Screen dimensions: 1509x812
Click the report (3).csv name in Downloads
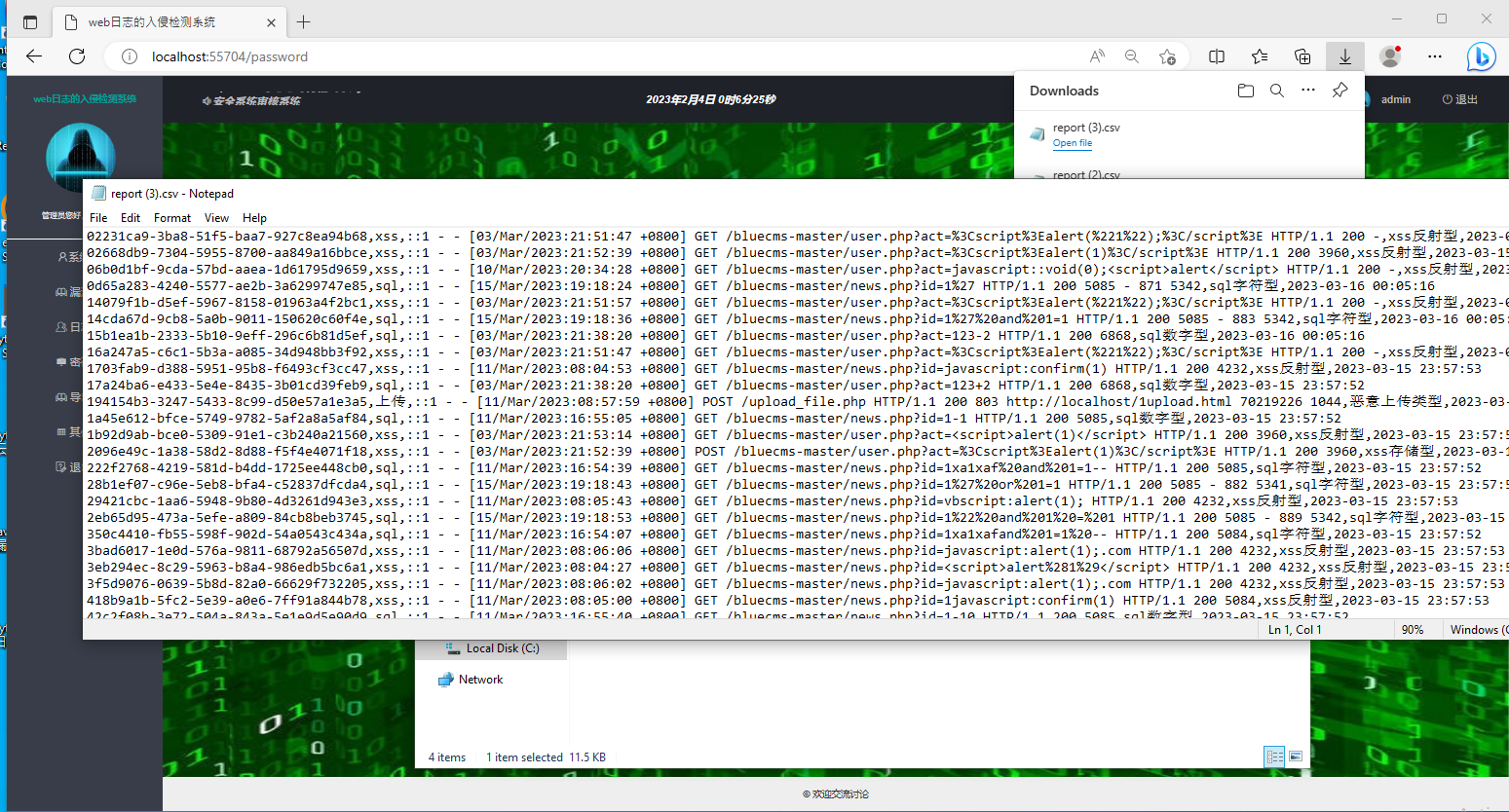(1086, 128)
